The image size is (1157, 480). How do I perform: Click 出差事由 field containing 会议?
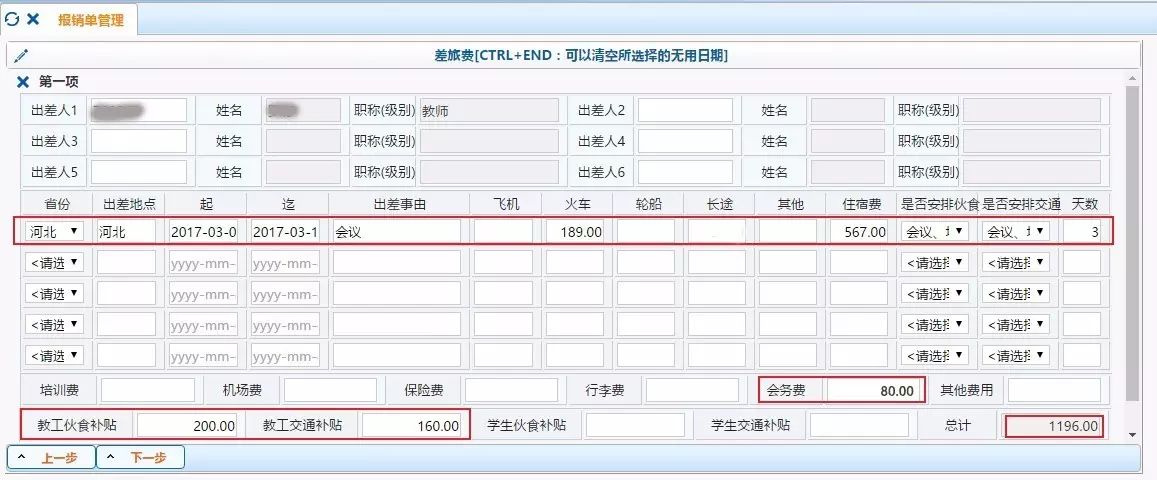click(x=397, y=232)
